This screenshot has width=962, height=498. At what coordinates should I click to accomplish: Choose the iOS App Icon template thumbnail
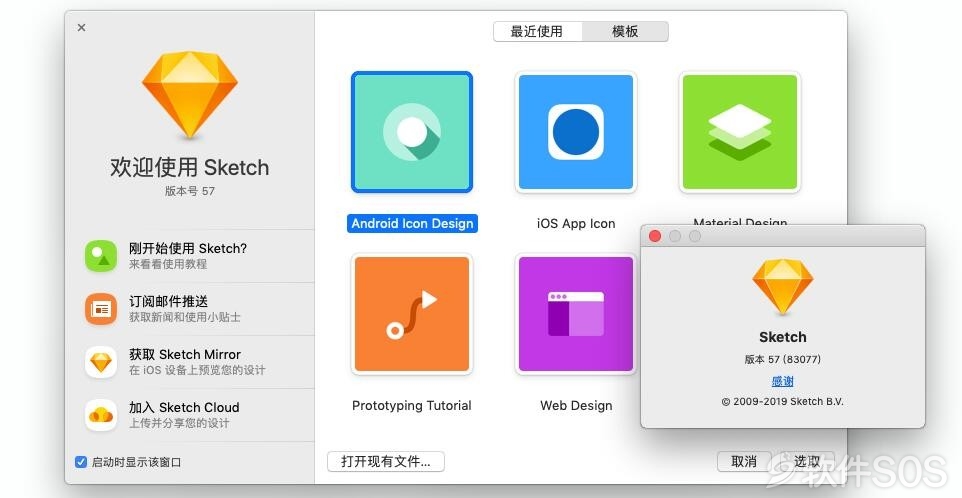point(575,132)
